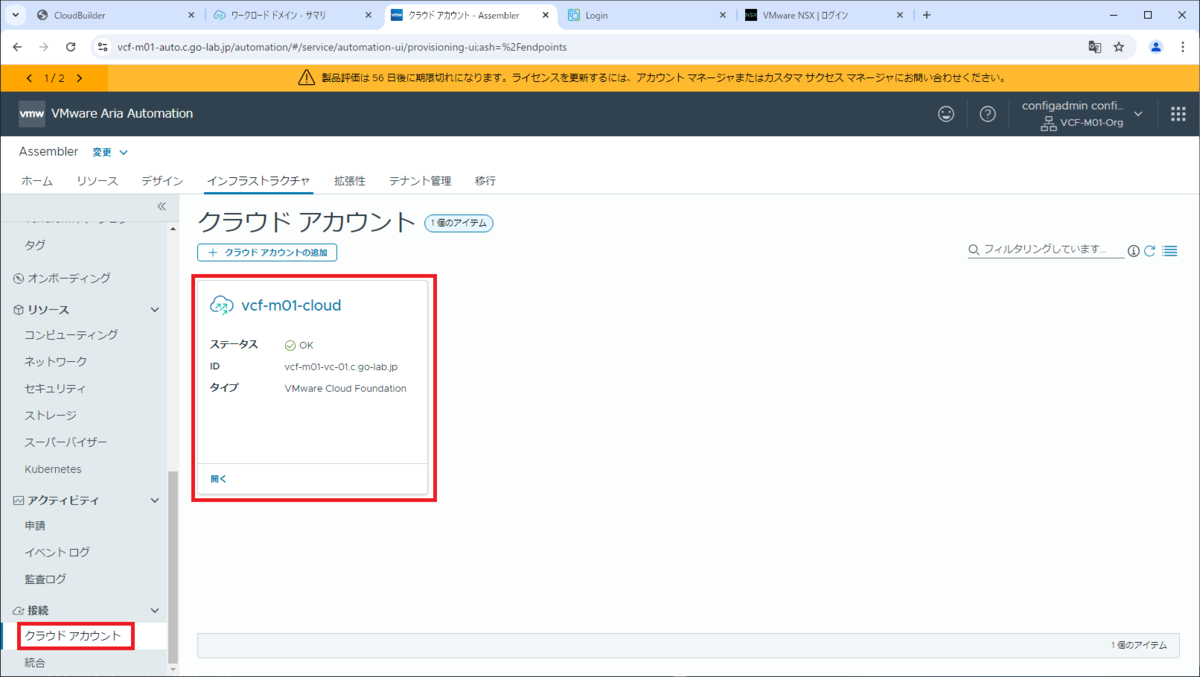This screenshot has height=677, width=1200.
Task: Switch to the リソース tab
Action: click(x=97, y=181)
